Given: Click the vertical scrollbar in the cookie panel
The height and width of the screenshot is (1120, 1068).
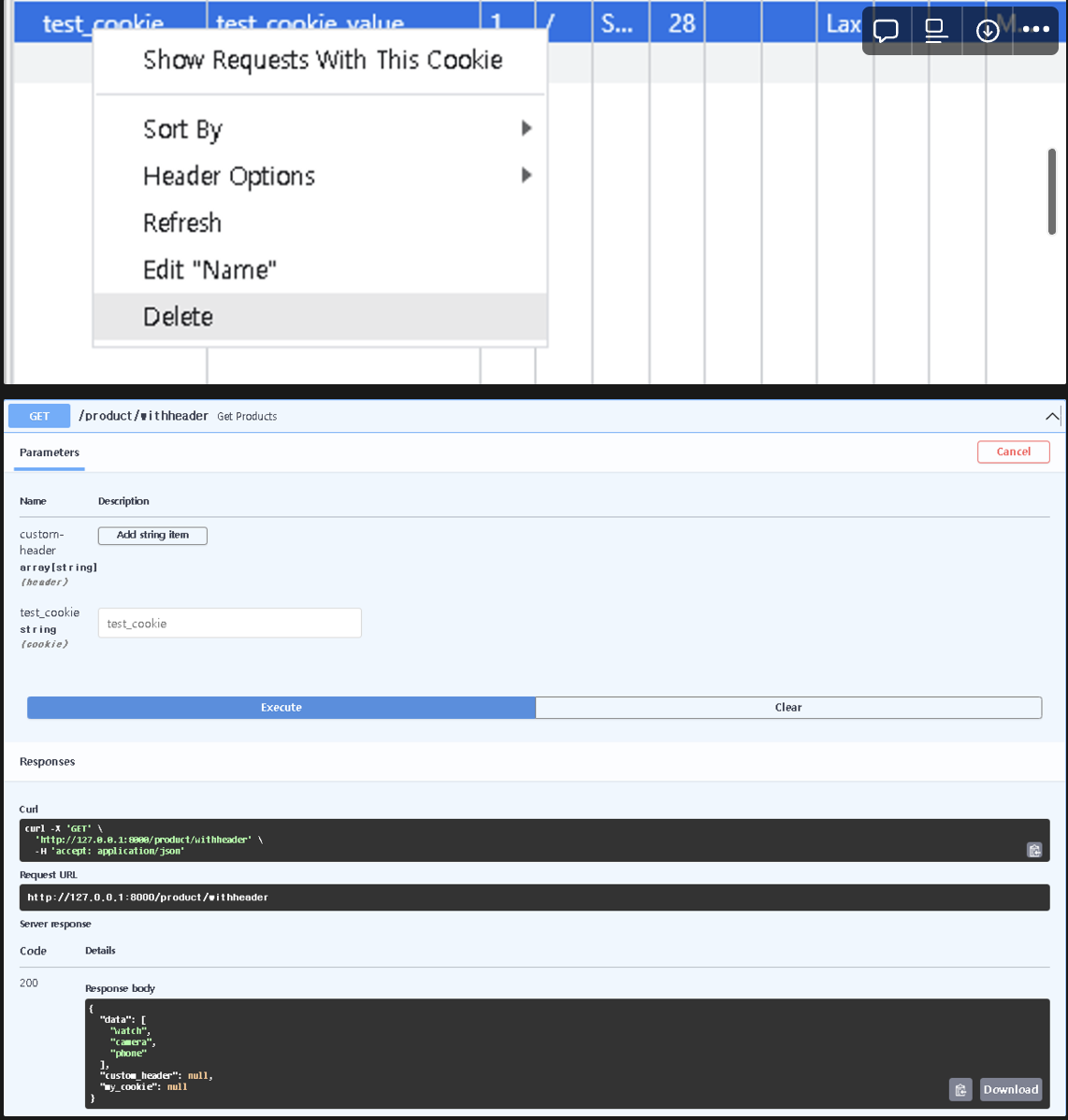Looking at the screenshot, I should click(x=1052, y=192).
